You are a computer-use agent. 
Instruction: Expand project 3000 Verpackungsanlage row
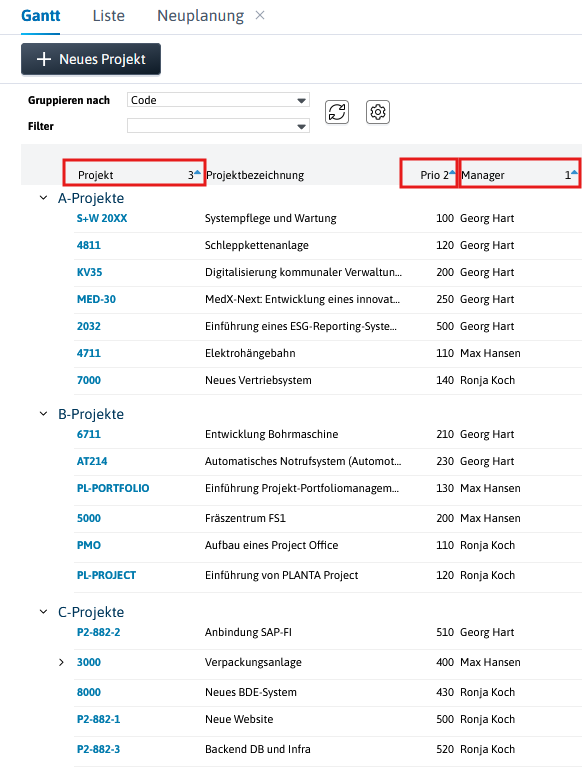click(61, 662)
